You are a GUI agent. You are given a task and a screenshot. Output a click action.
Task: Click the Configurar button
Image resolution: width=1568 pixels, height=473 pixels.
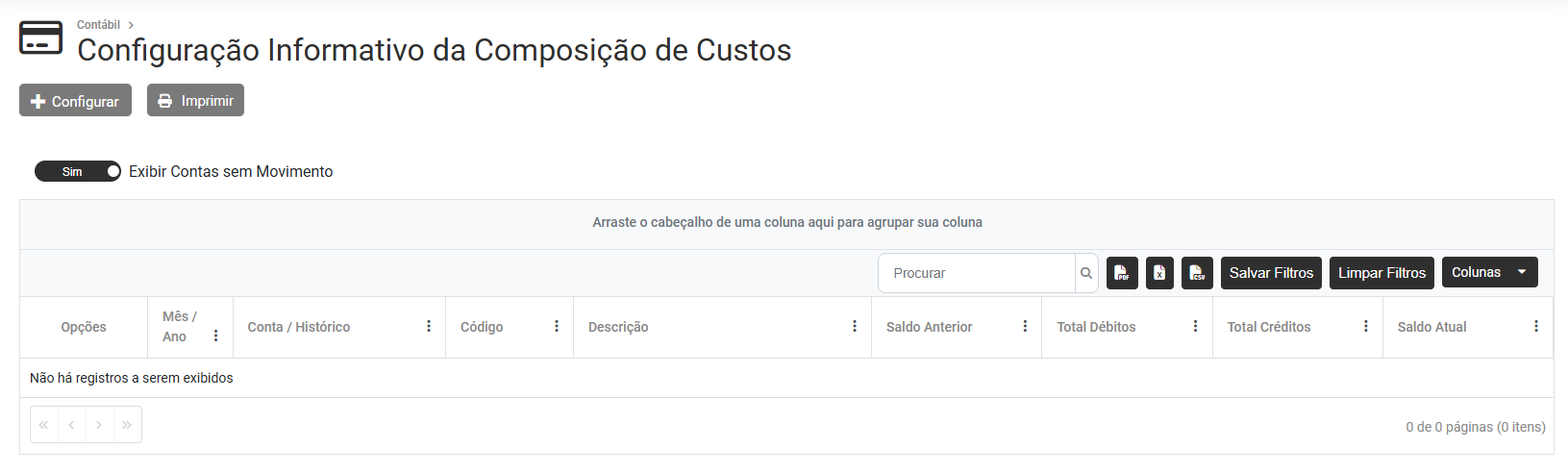[75, 101]
